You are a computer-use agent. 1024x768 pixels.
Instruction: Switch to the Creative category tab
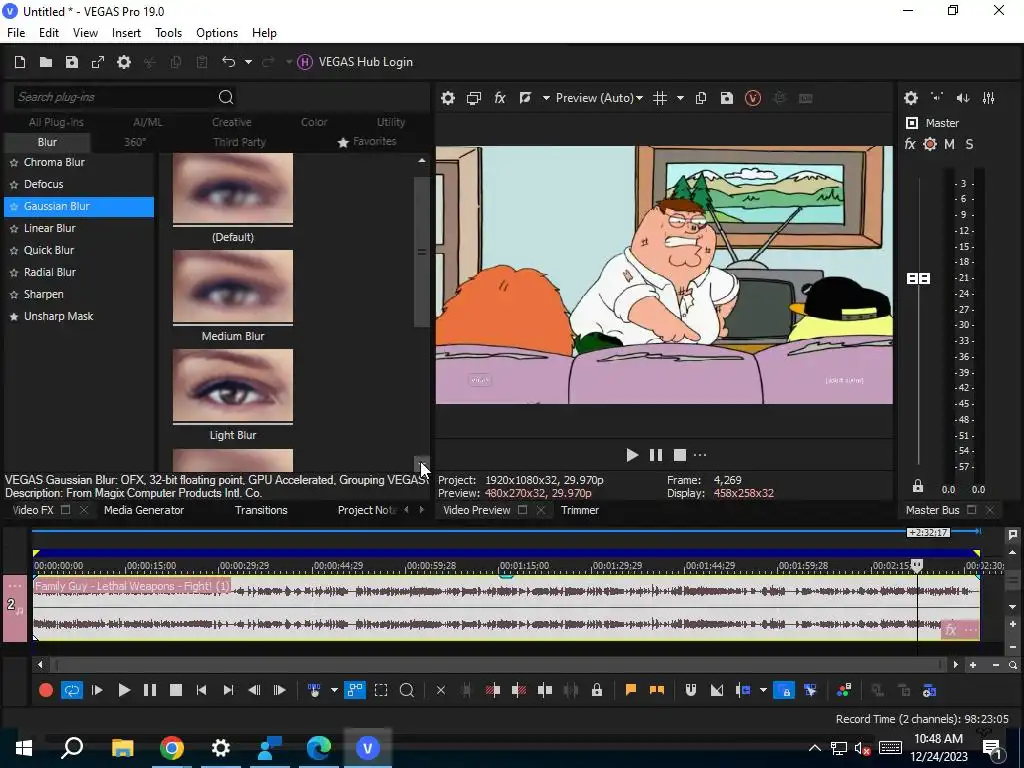pos(232,122)
